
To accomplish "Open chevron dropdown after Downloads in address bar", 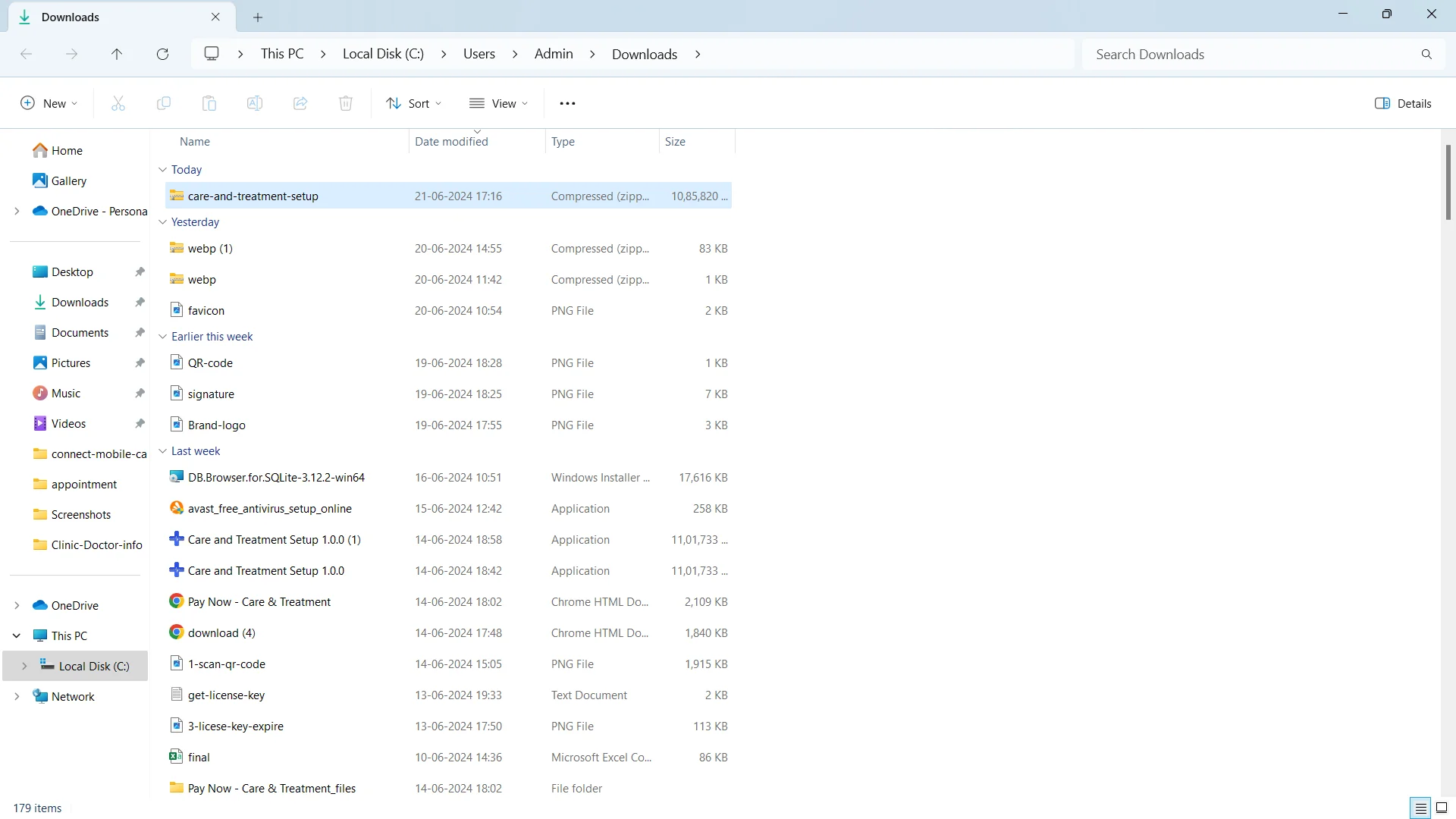I will click(698, 54).
